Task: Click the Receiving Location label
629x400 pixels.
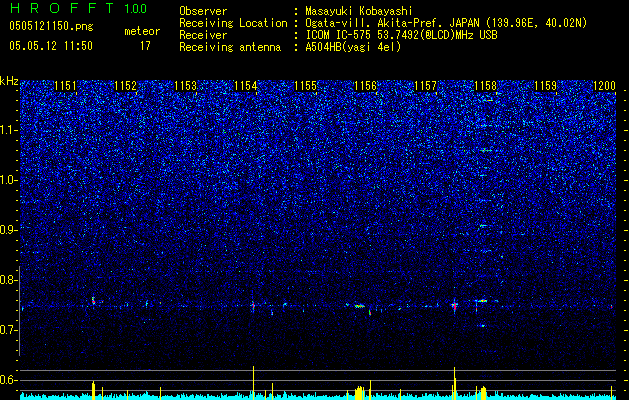Action: pyautogui.click(x=233, y=23)
